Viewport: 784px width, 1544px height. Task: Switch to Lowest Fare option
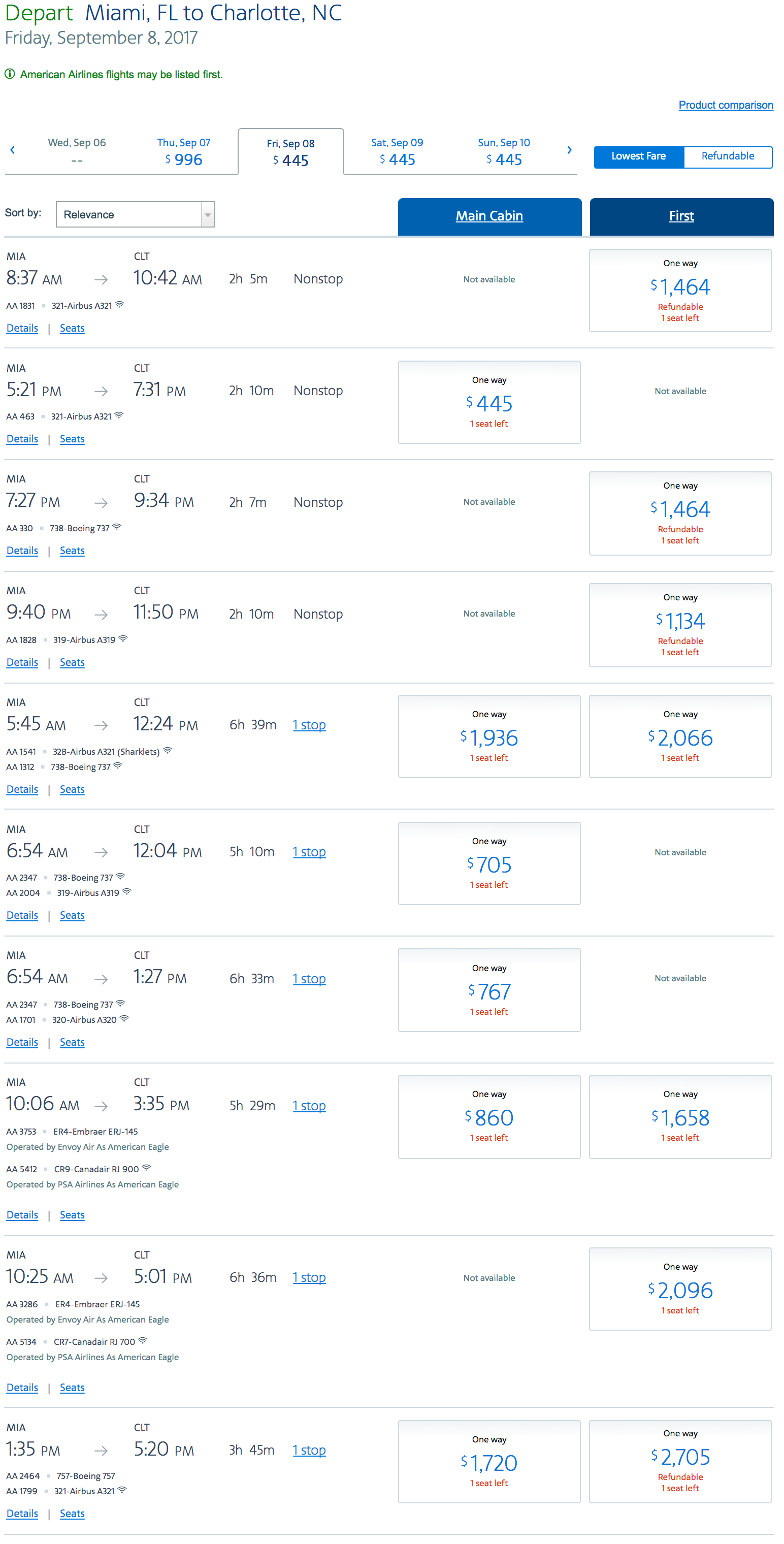point(638,156)
